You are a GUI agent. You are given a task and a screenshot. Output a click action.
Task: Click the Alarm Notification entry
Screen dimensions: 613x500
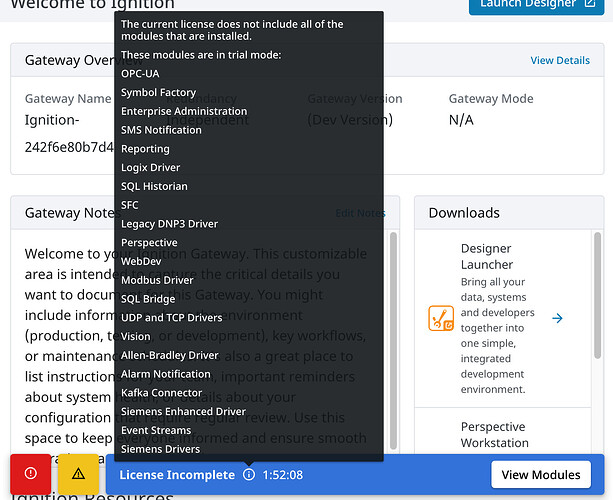(166, 374)
